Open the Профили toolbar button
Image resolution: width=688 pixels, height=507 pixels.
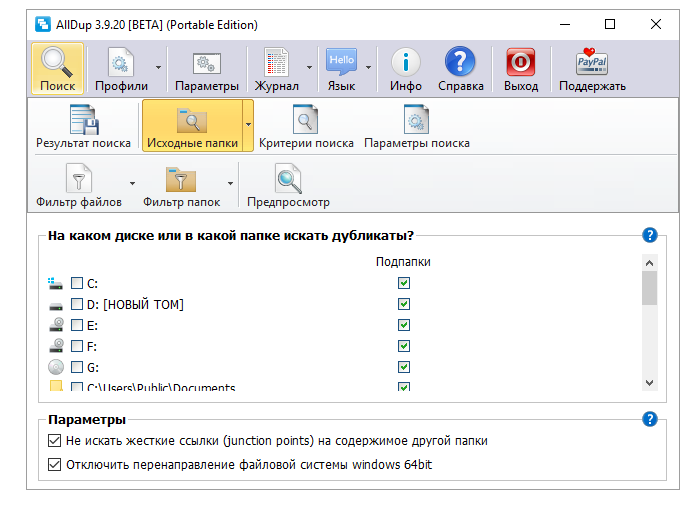[x=121, y=69]
